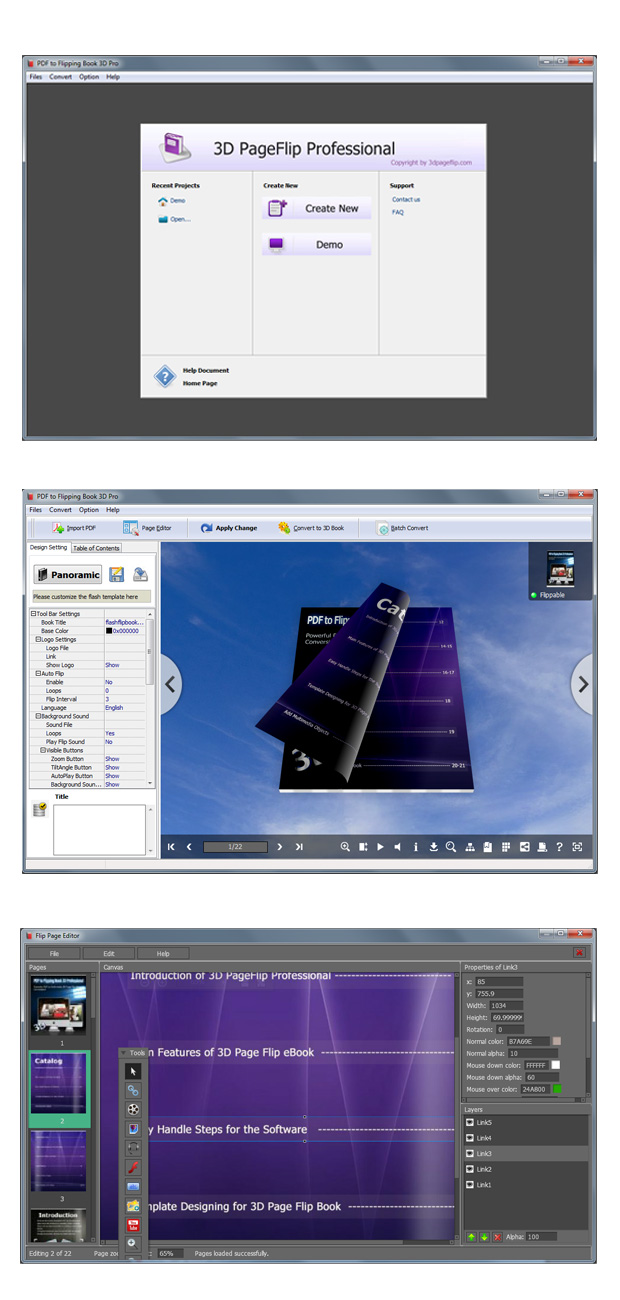Select the film reel movie tool

coord(133,1109)
